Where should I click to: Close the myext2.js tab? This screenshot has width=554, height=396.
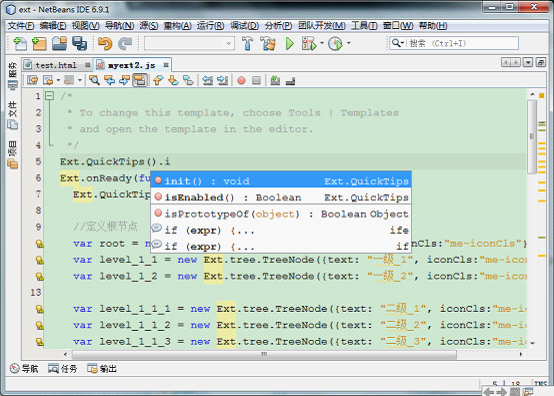(166, 65)
